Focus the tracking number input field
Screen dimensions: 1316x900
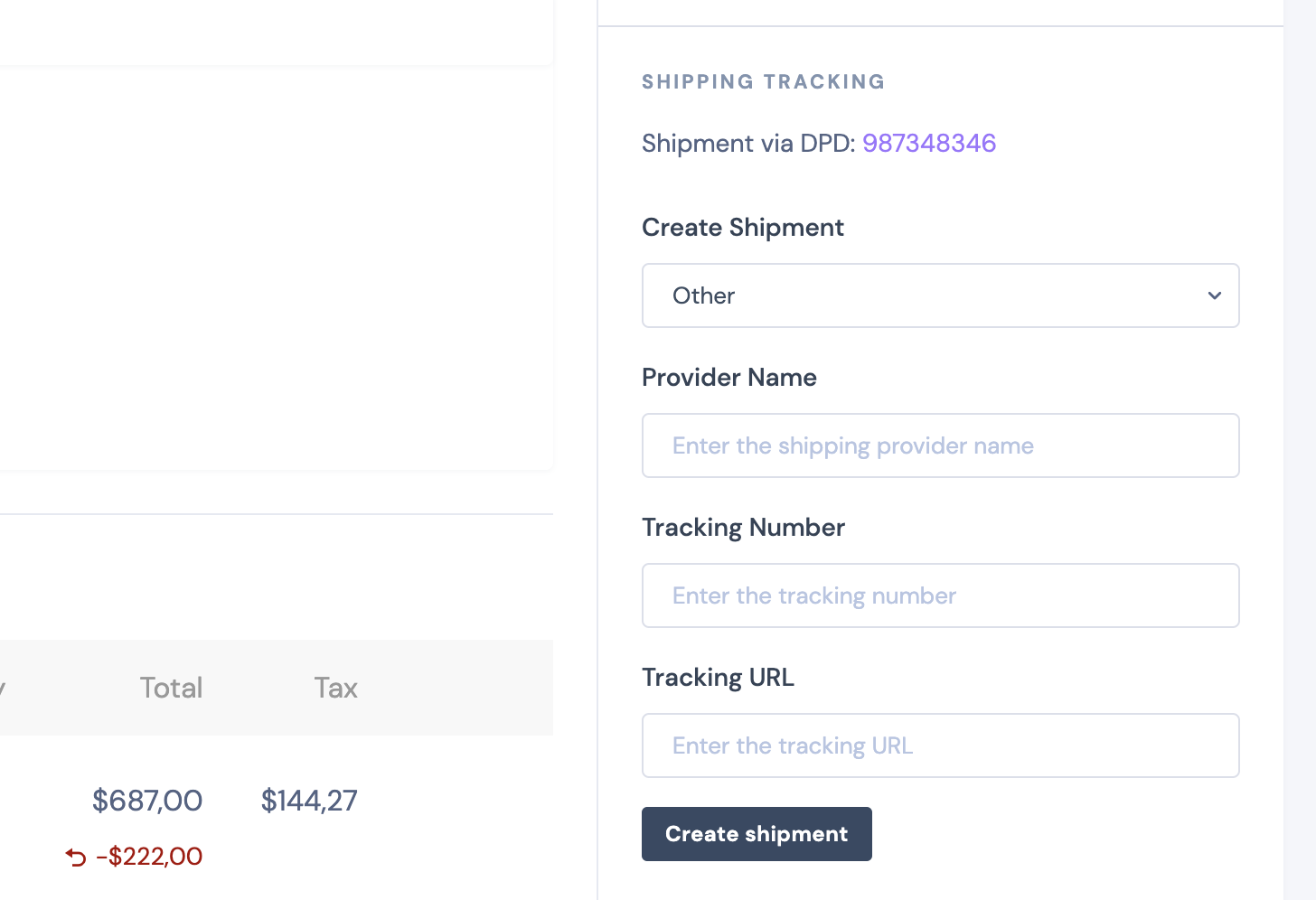point(940,595)
